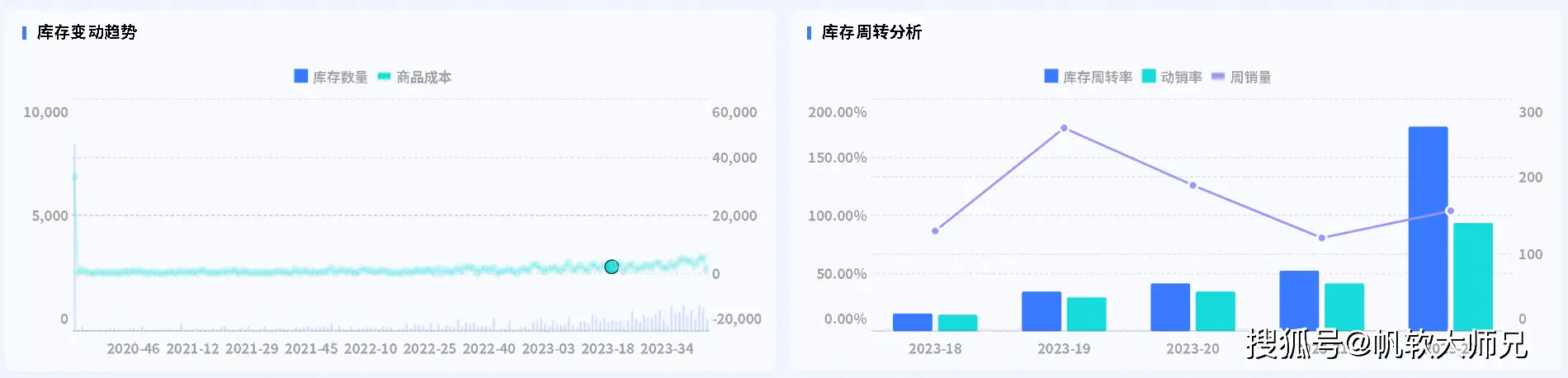Click the 2021-29 axis label

pos(252,348)
